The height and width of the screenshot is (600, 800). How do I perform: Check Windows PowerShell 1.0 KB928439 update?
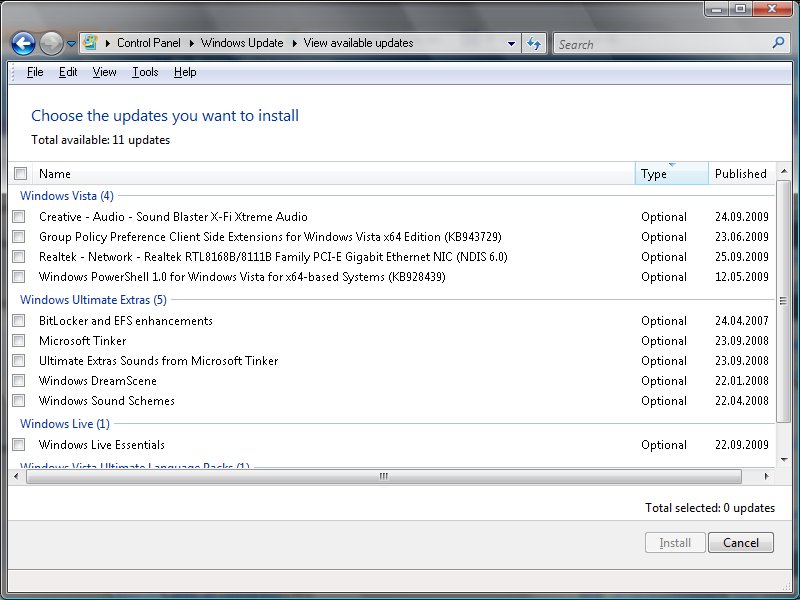19,277
